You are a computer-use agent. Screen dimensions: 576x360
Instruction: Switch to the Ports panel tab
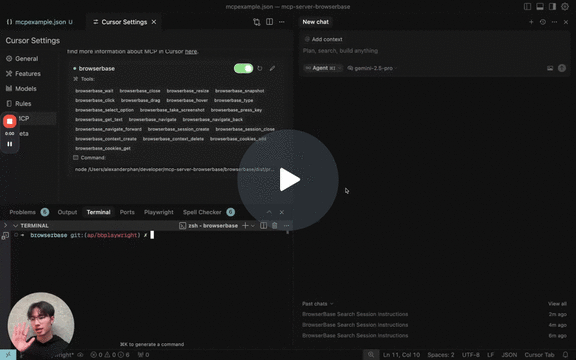pos(127,212)
